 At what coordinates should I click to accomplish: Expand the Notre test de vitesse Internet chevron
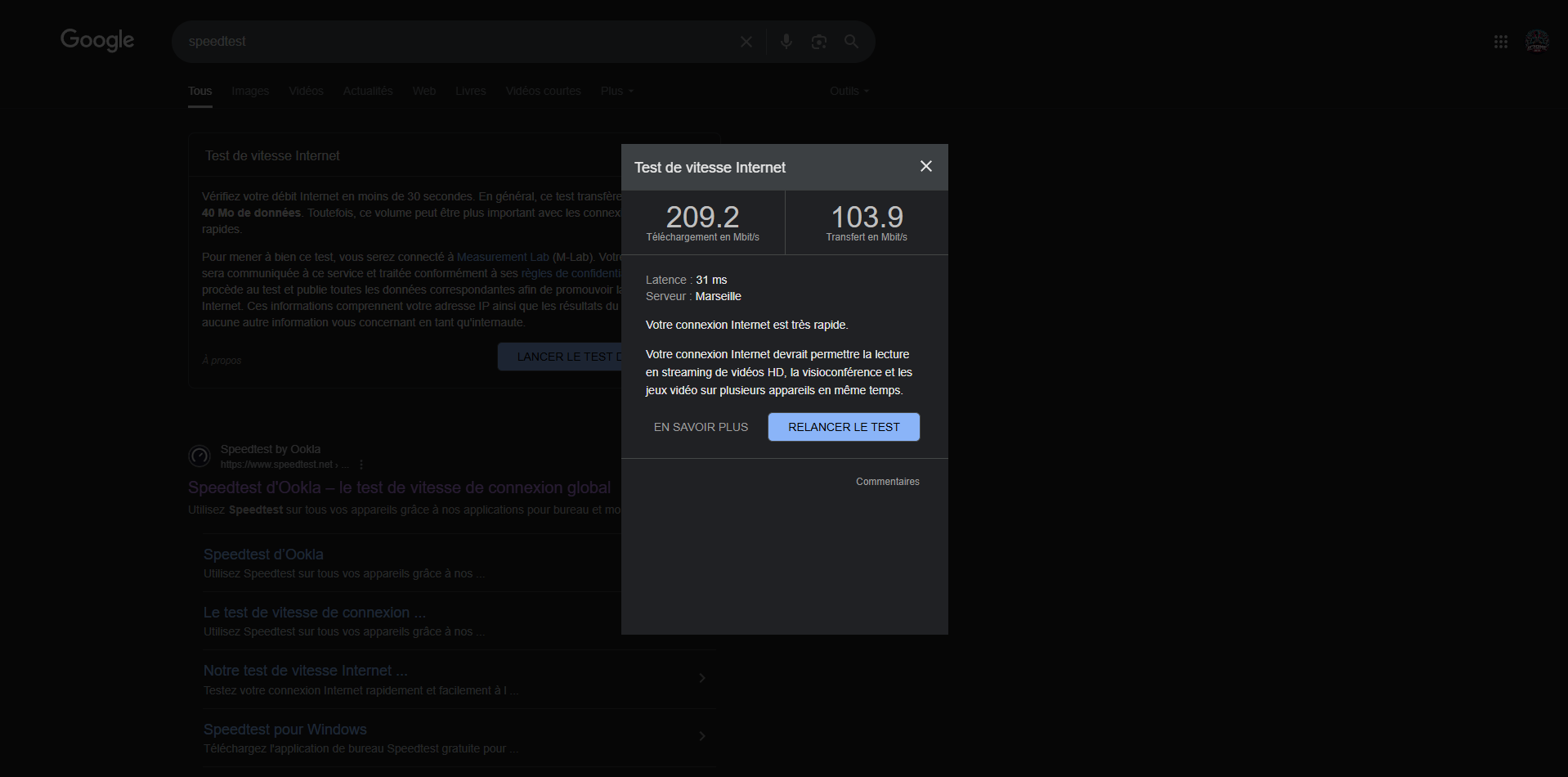(701, 678)
